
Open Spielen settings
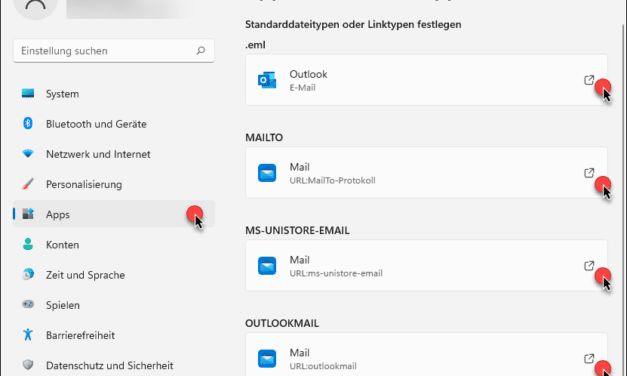[x=114, y=305]
